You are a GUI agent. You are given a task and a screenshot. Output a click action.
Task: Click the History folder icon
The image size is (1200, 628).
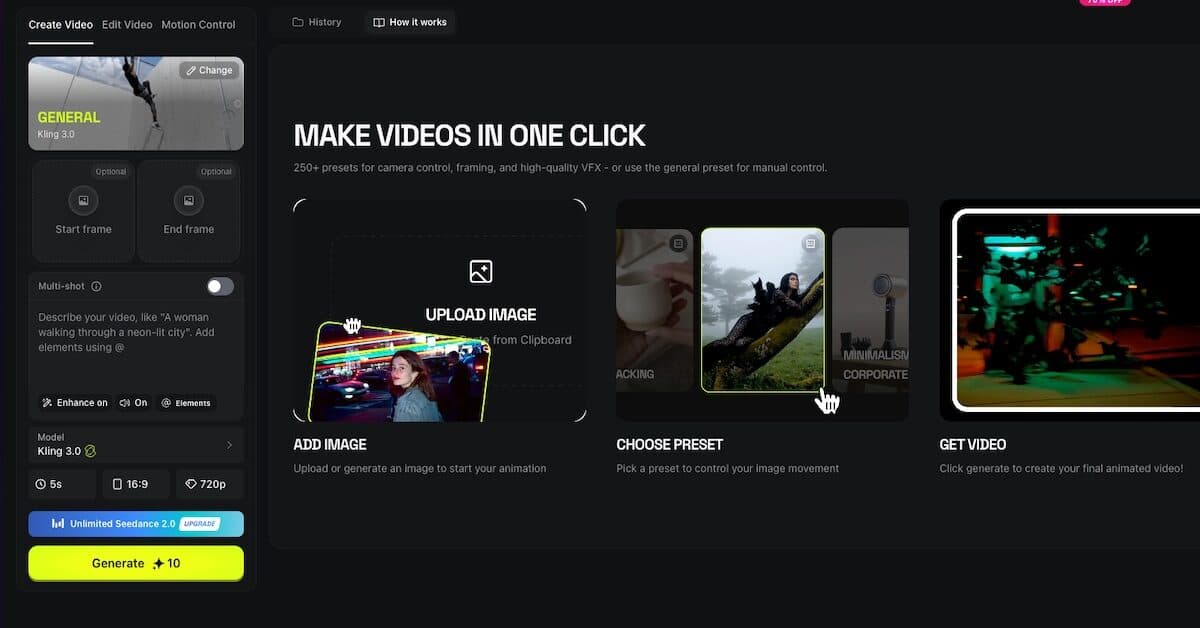coord(298,22)
